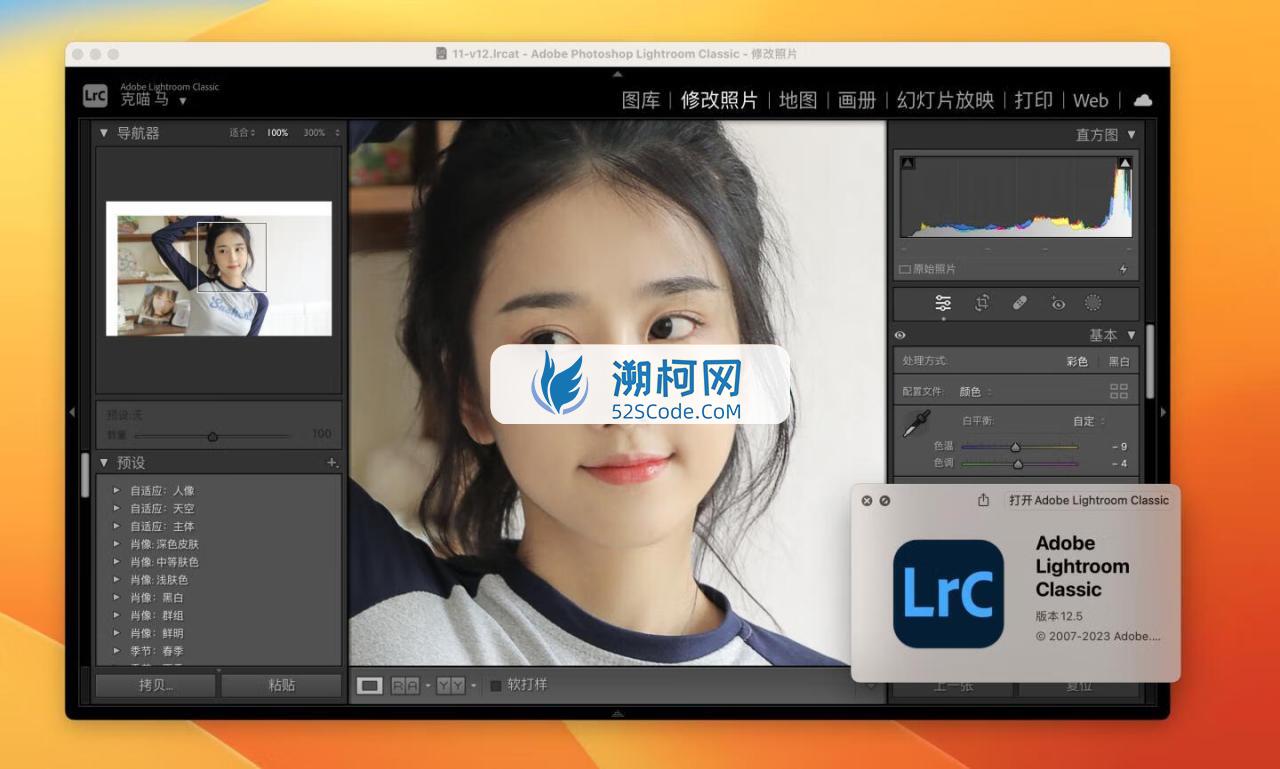Collapse the left panel side arrow
1280x769 pixels.
(72, 411)
